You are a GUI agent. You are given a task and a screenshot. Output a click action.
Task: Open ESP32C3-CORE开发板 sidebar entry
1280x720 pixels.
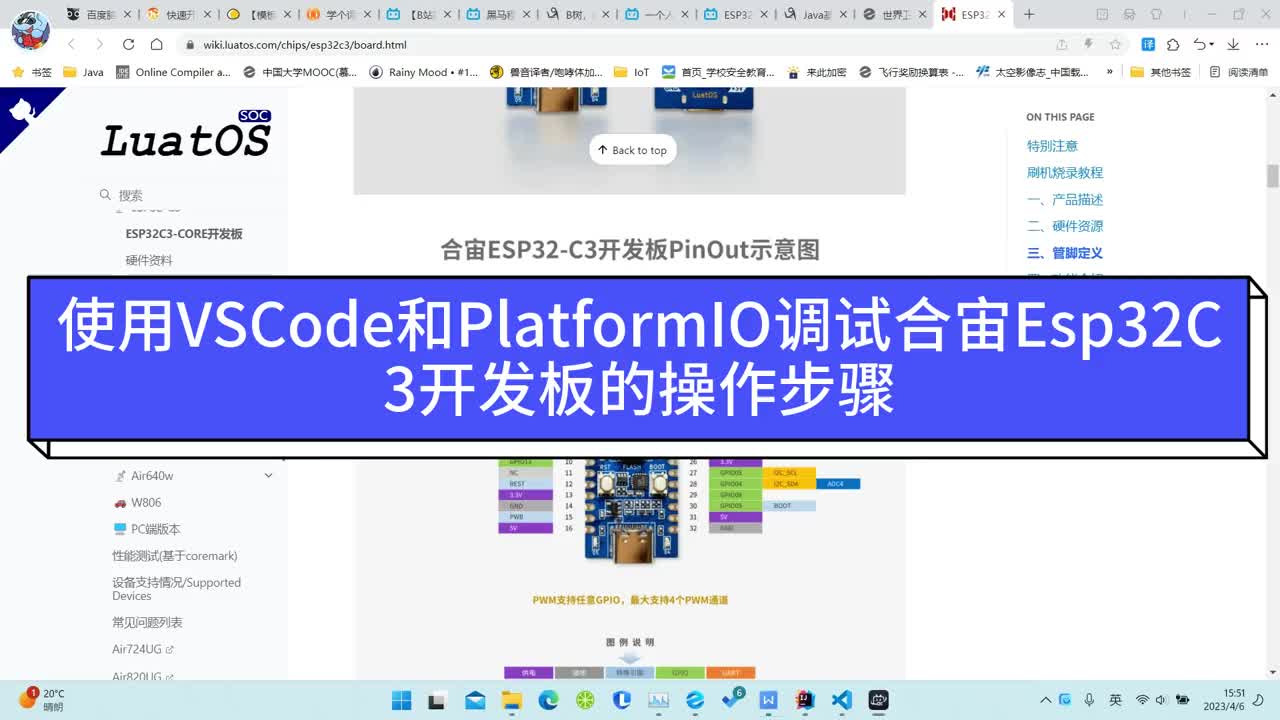(x=184, y=234)
